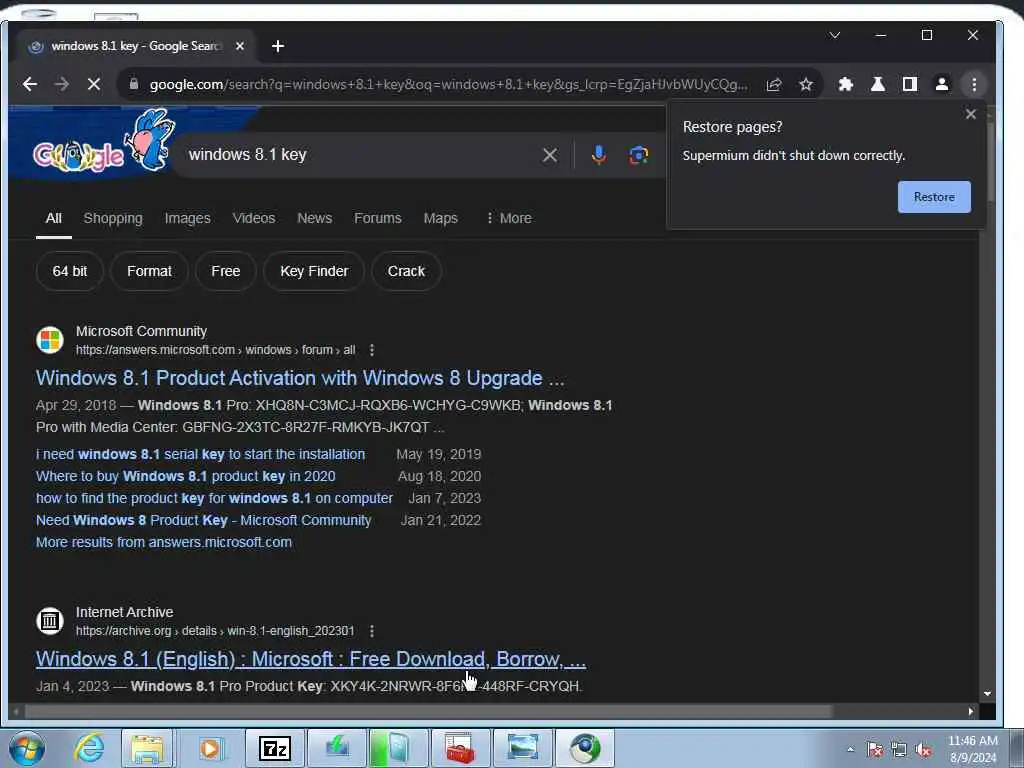Switch to Videos results tab
Screen dimensions: 1024x768
(254, 218)
